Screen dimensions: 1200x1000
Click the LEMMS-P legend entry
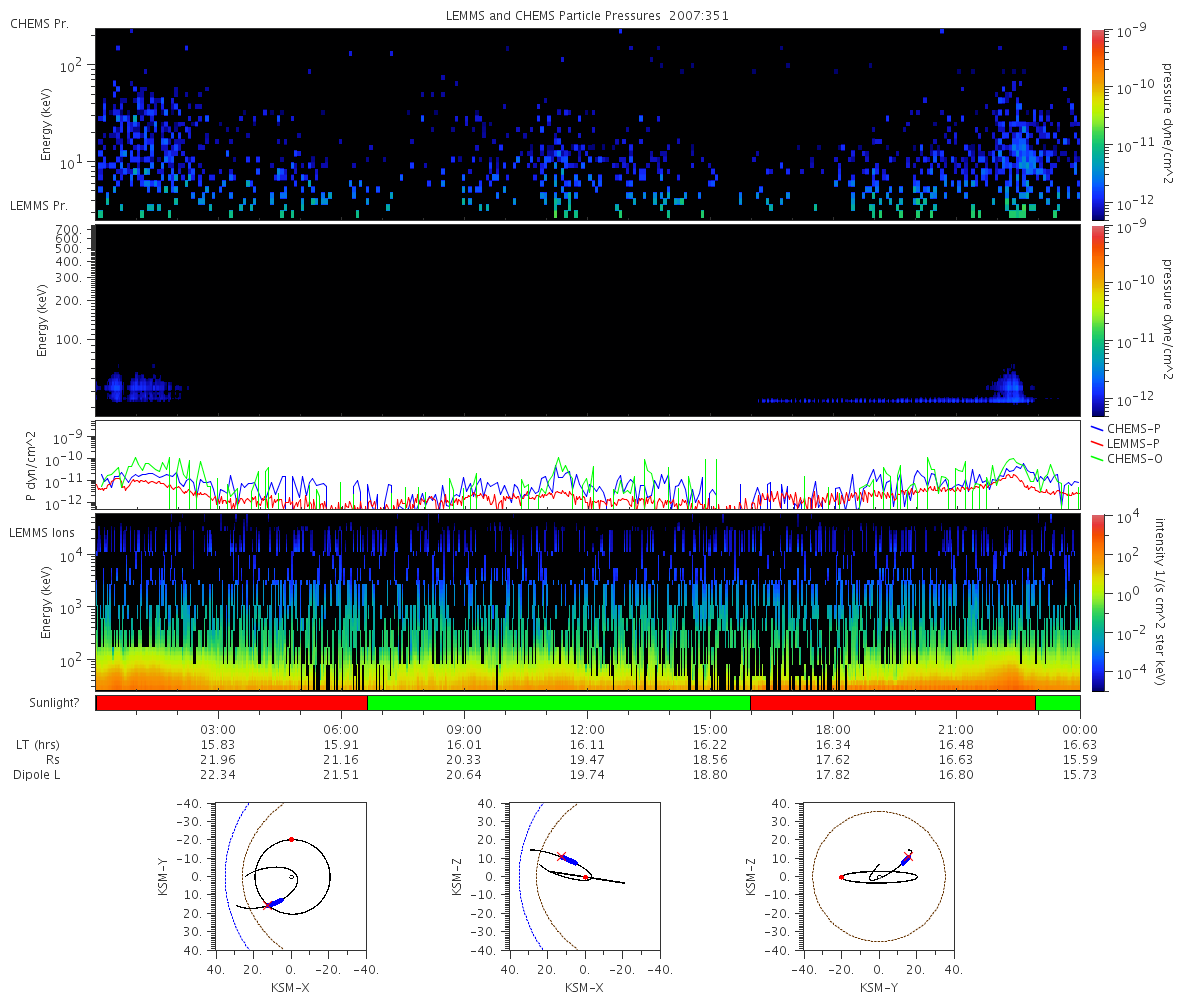coord(1128,443)
